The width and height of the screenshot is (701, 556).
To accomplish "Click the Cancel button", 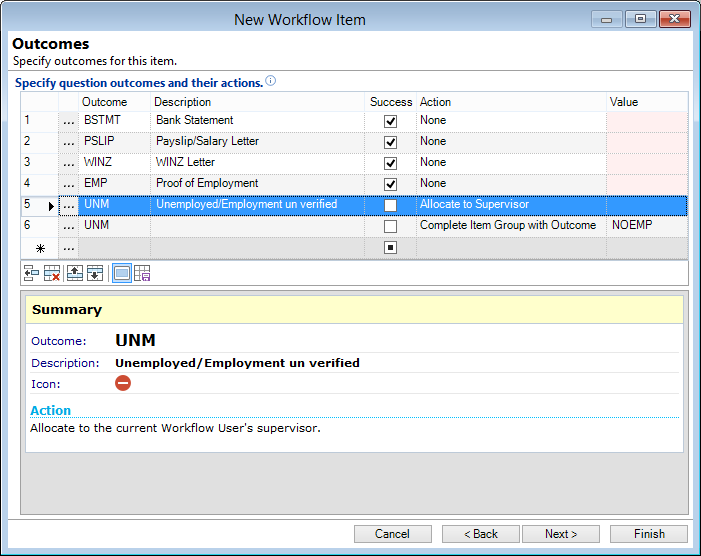I will pos(393,534).
